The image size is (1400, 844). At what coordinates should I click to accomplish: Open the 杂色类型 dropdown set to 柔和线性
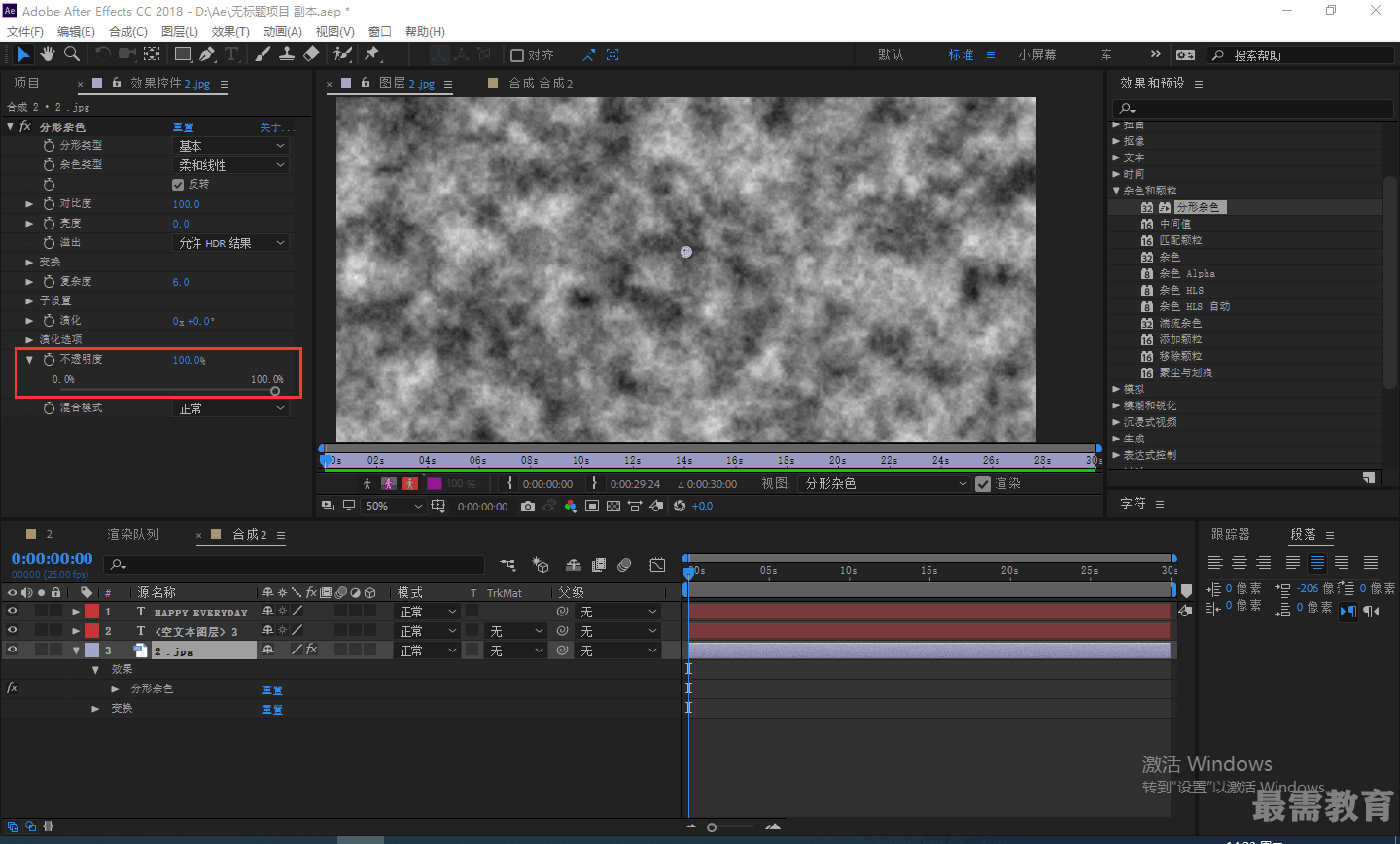231,165
